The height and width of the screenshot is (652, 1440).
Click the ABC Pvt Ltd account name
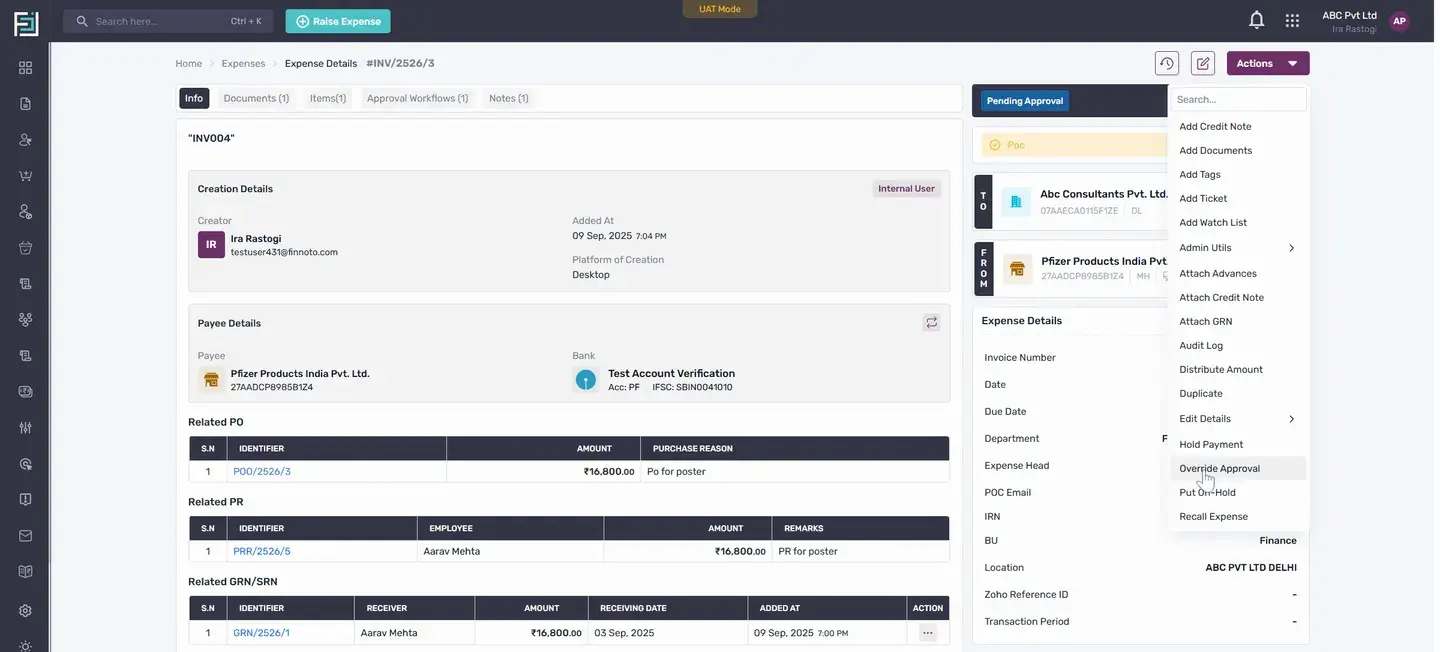(1350, 15)
